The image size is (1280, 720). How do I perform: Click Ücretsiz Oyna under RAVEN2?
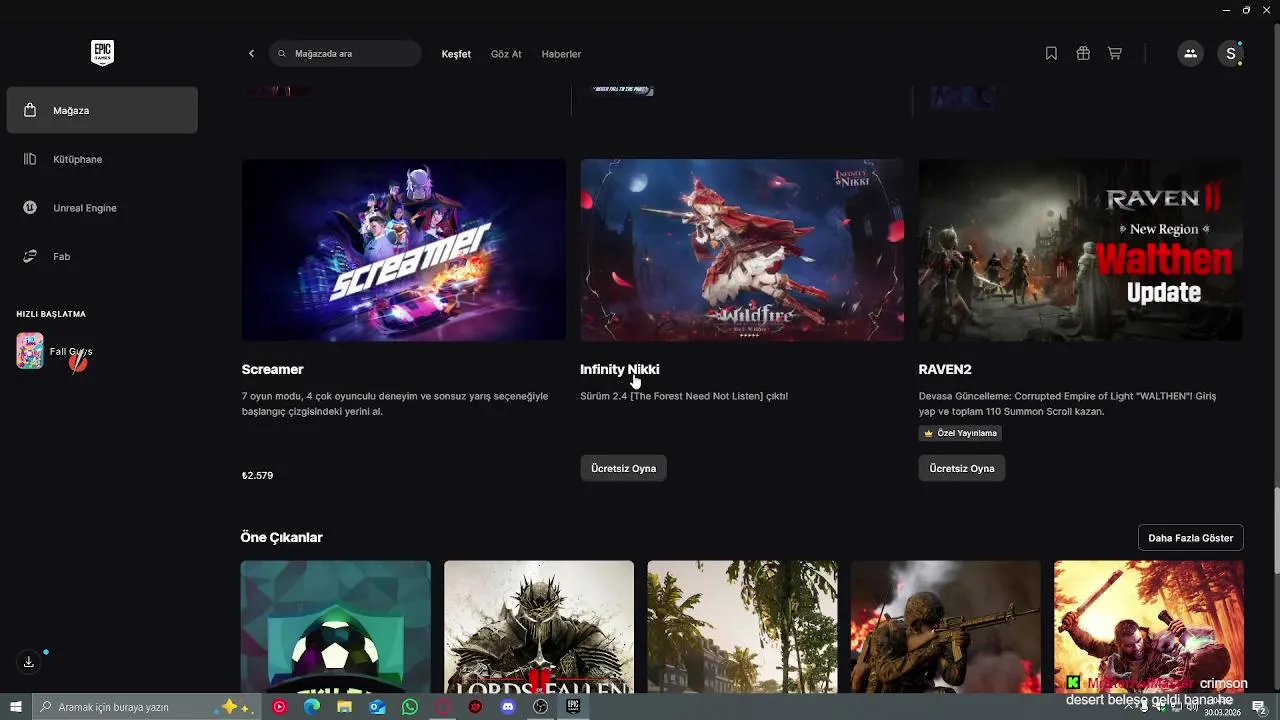962,468
